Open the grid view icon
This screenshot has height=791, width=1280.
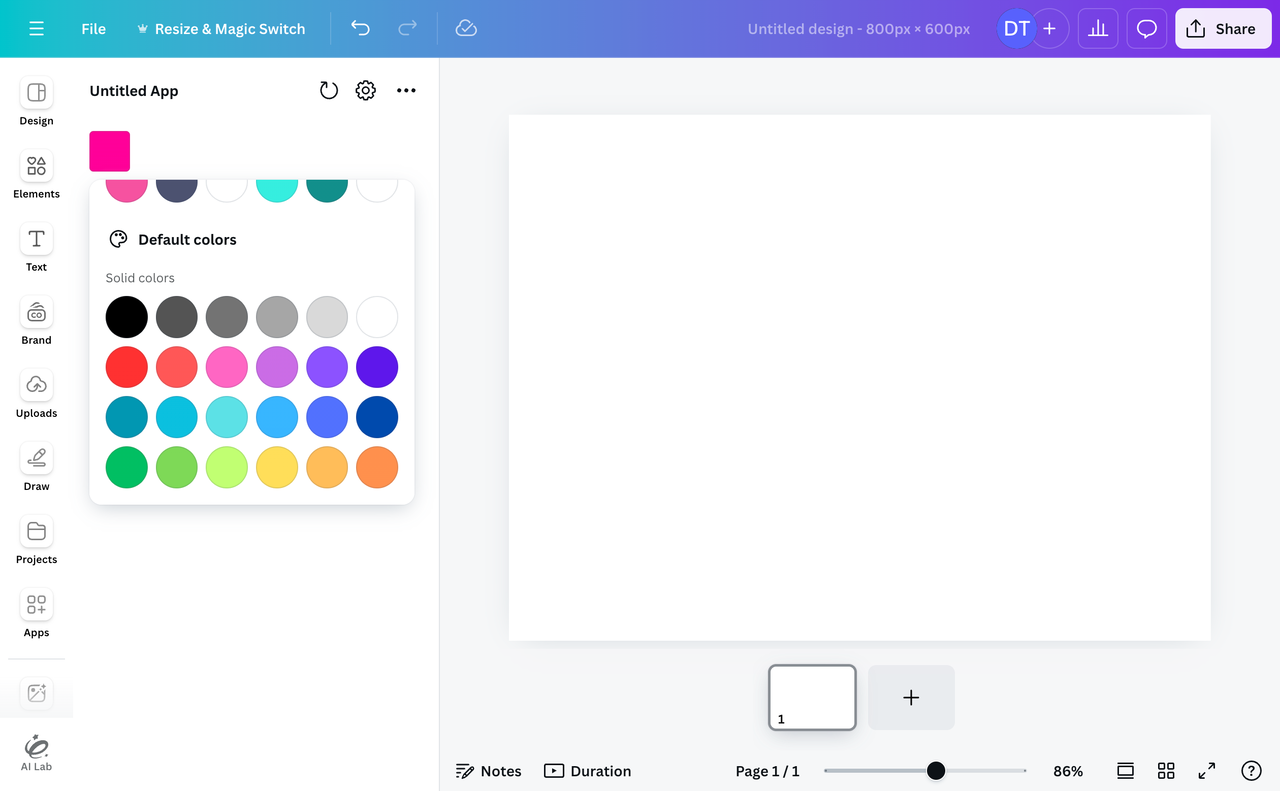tap(1166, 771)
